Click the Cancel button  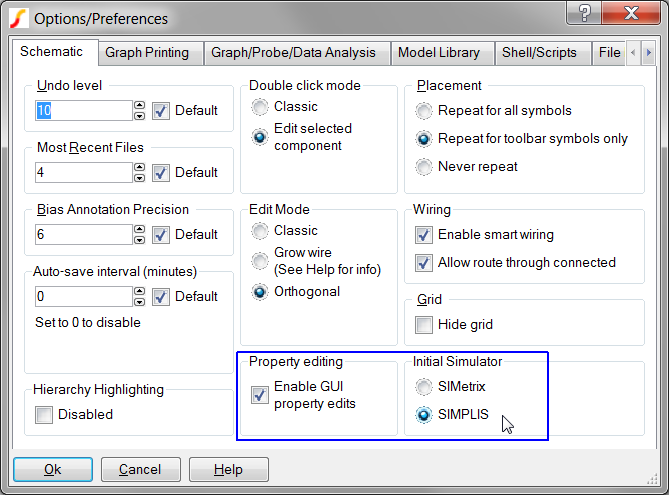pos(140,469)
